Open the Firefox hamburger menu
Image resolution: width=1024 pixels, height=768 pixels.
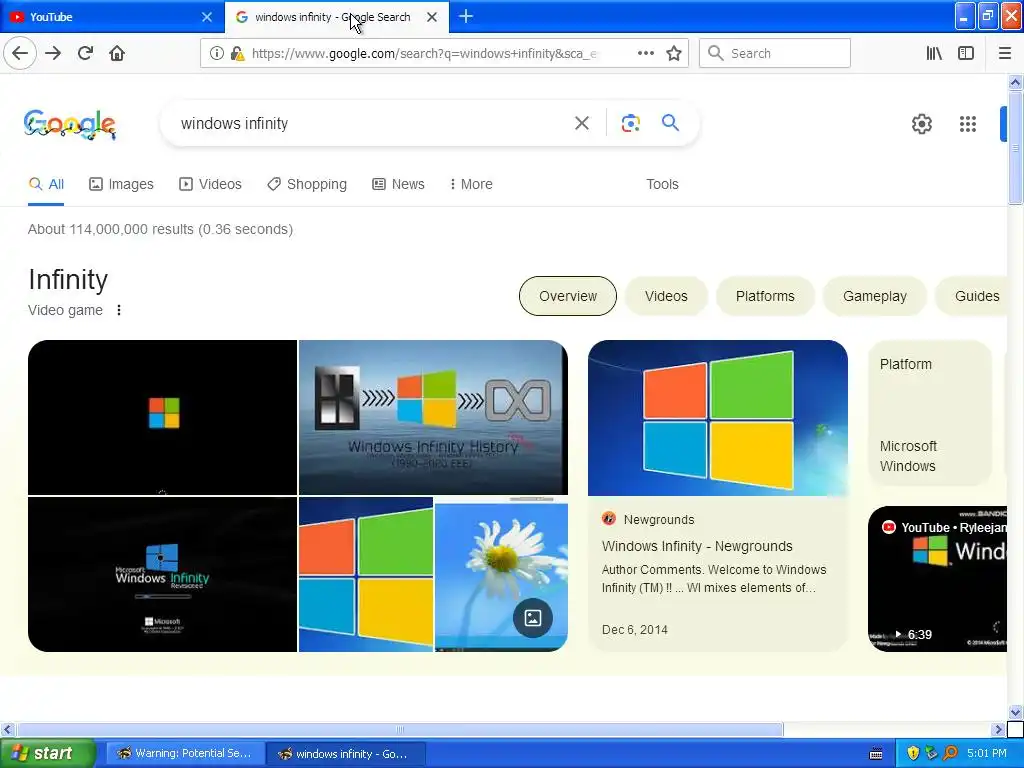[1005, 54]
